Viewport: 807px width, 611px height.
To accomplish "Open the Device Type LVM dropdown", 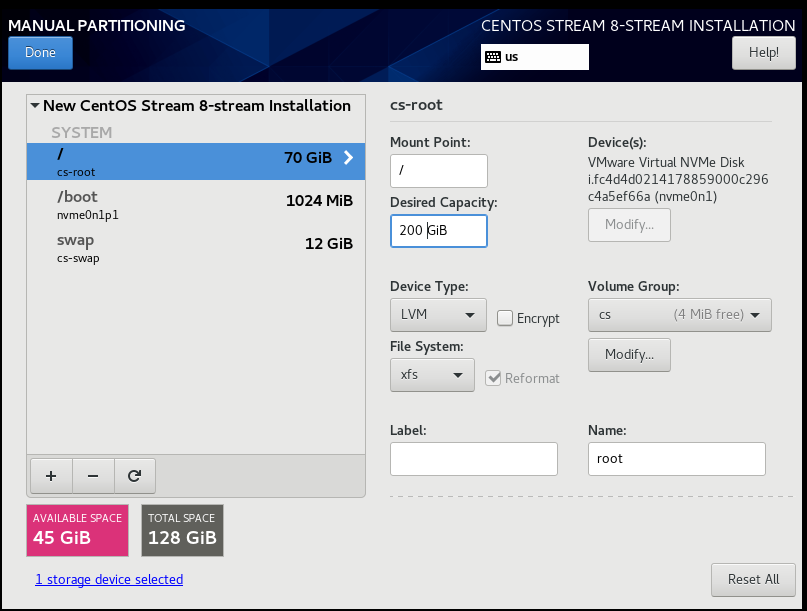I will click(x=438, y=315).
